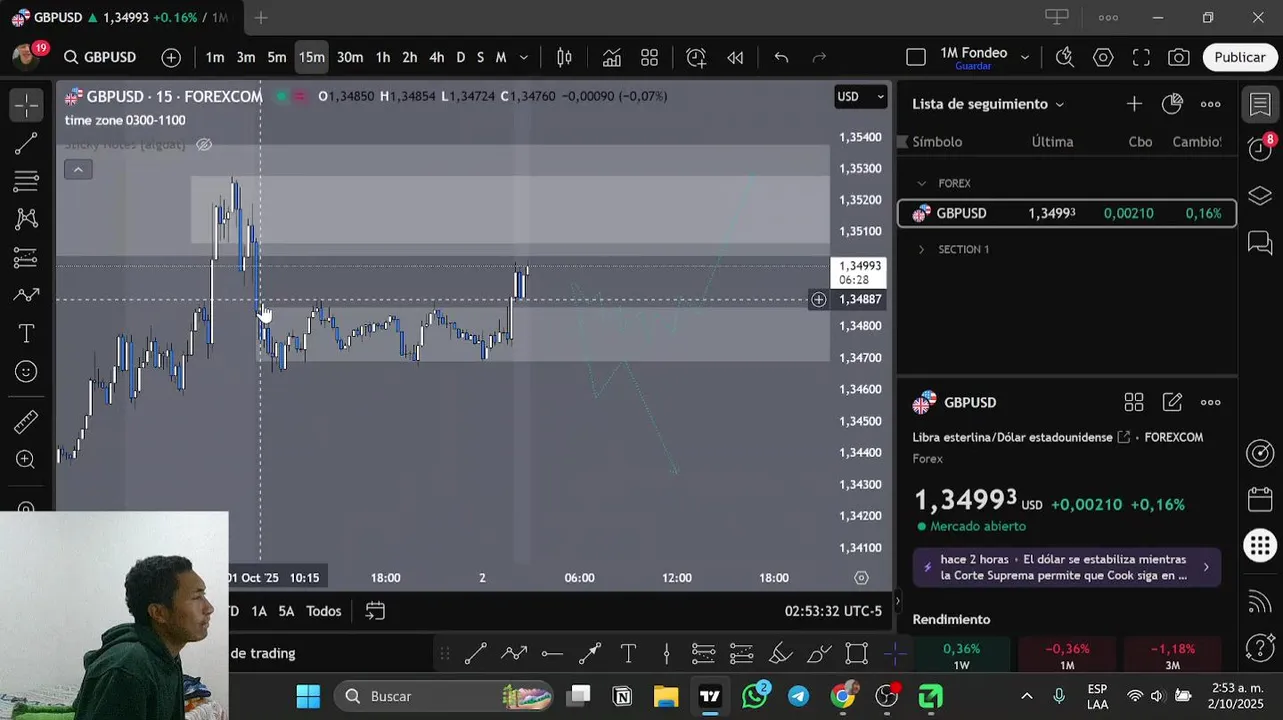Select the ruler measure tool
1283x720 pixels.
pos(26,422)
